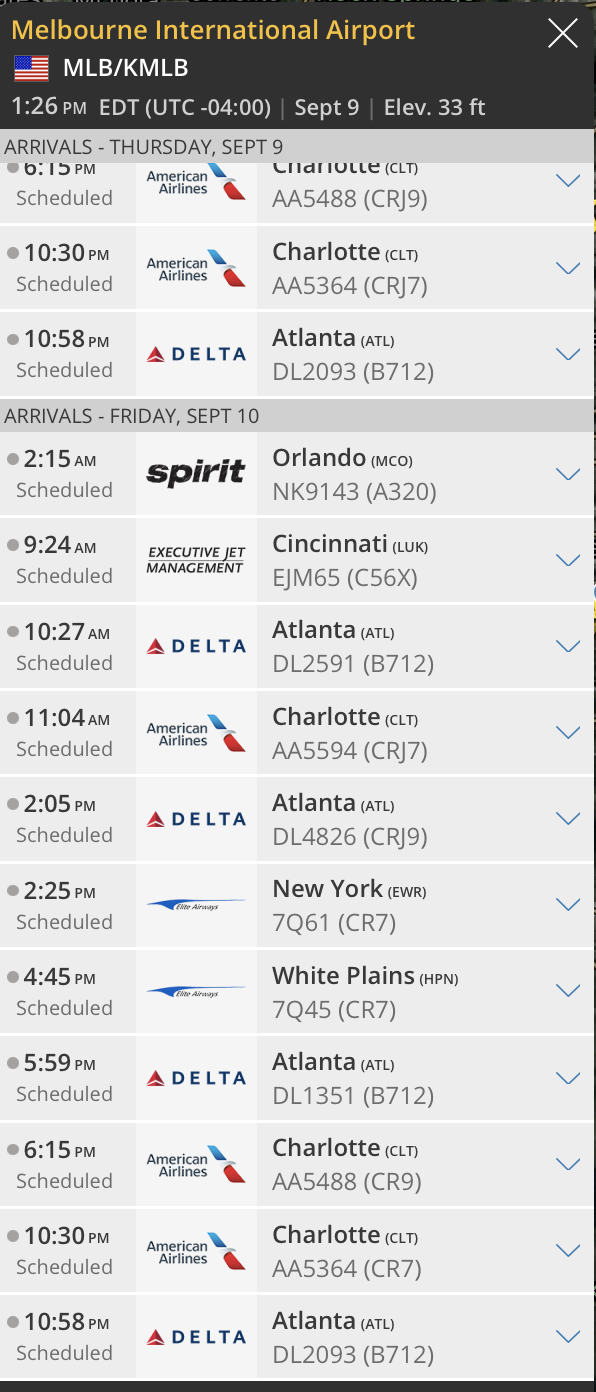Click Elite Airways logo for 7Q61
596x1392 pixels.
tap(196, 905)
